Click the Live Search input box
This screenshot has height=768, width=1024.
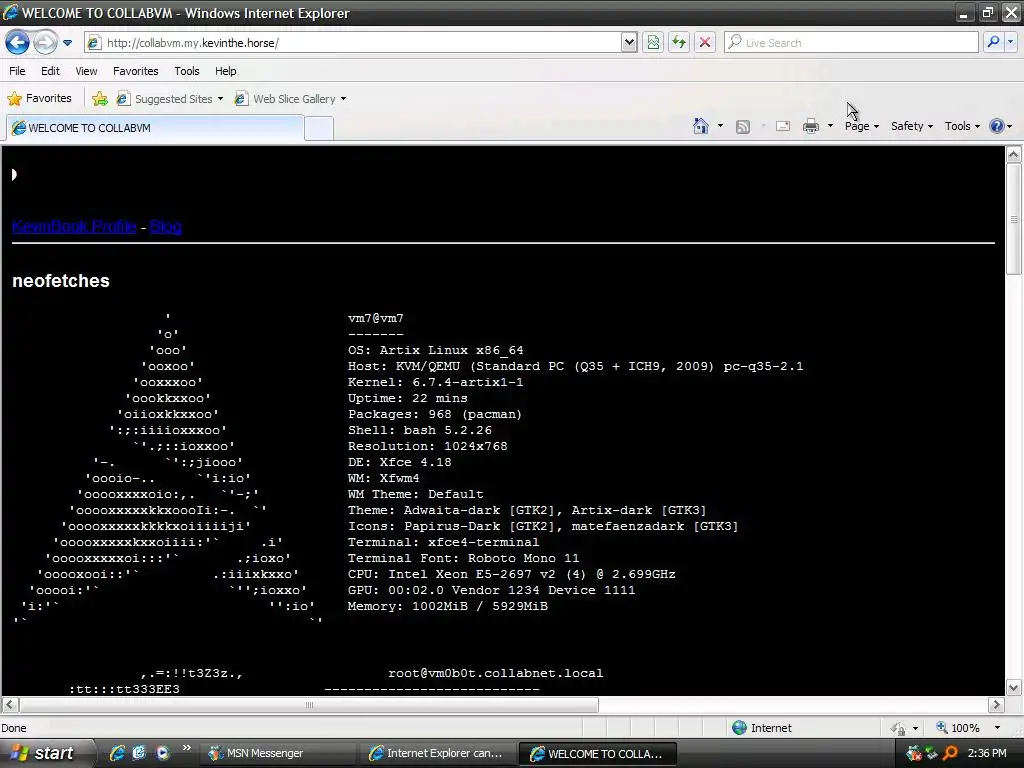click(x=851, y=43)
